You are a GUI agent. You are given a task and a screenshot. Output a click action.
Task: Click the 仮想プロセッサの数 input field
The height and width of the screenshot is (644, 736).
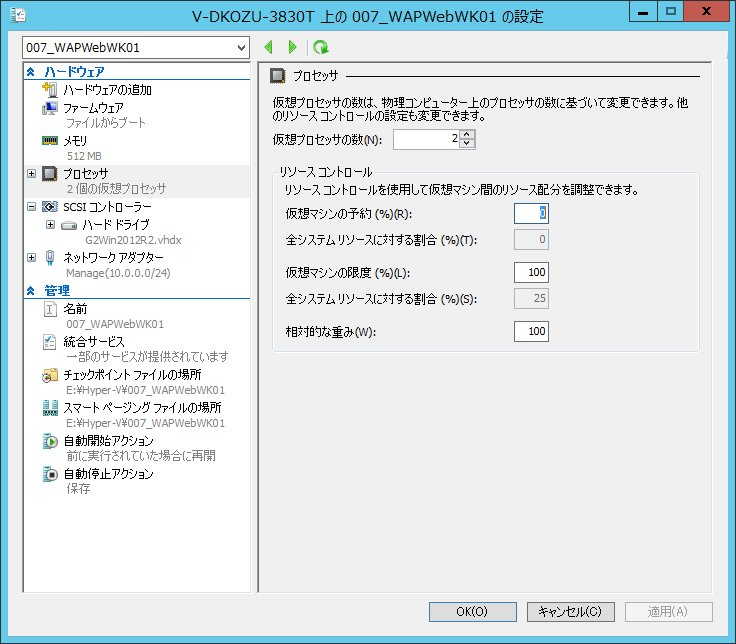coord(426,139)
